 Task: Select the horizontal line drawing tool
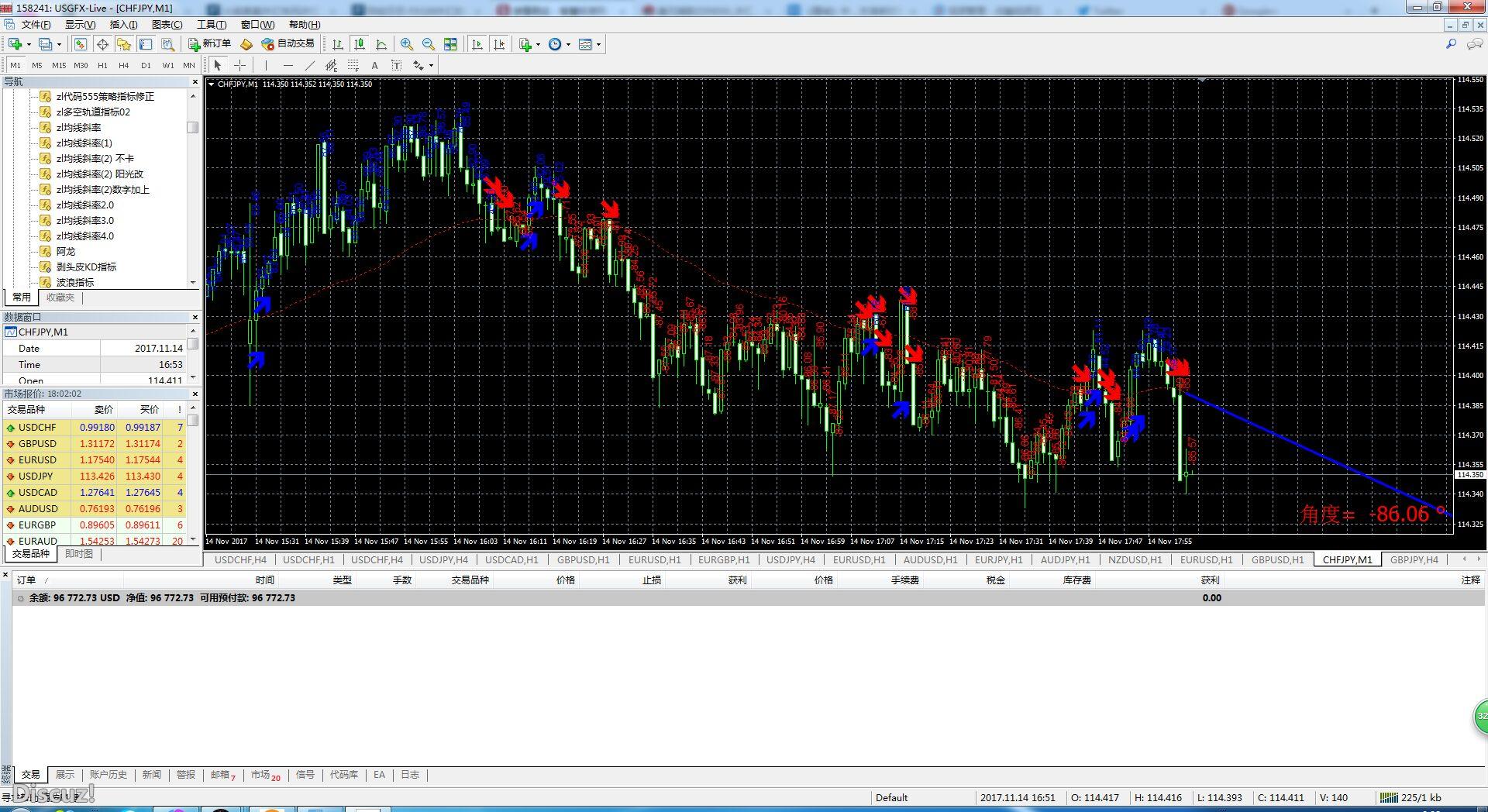[x=288, y=65]
